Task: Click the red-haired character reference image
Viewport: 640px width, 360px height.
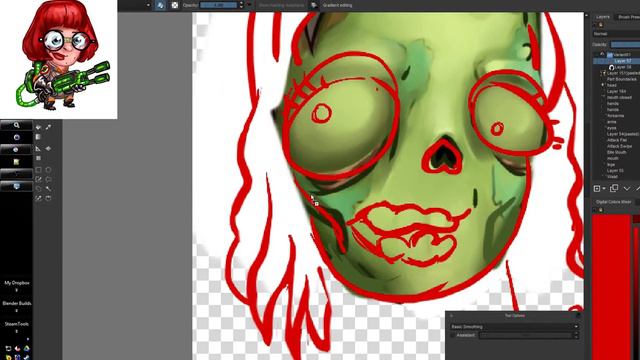Action: (x=59, y=59)
